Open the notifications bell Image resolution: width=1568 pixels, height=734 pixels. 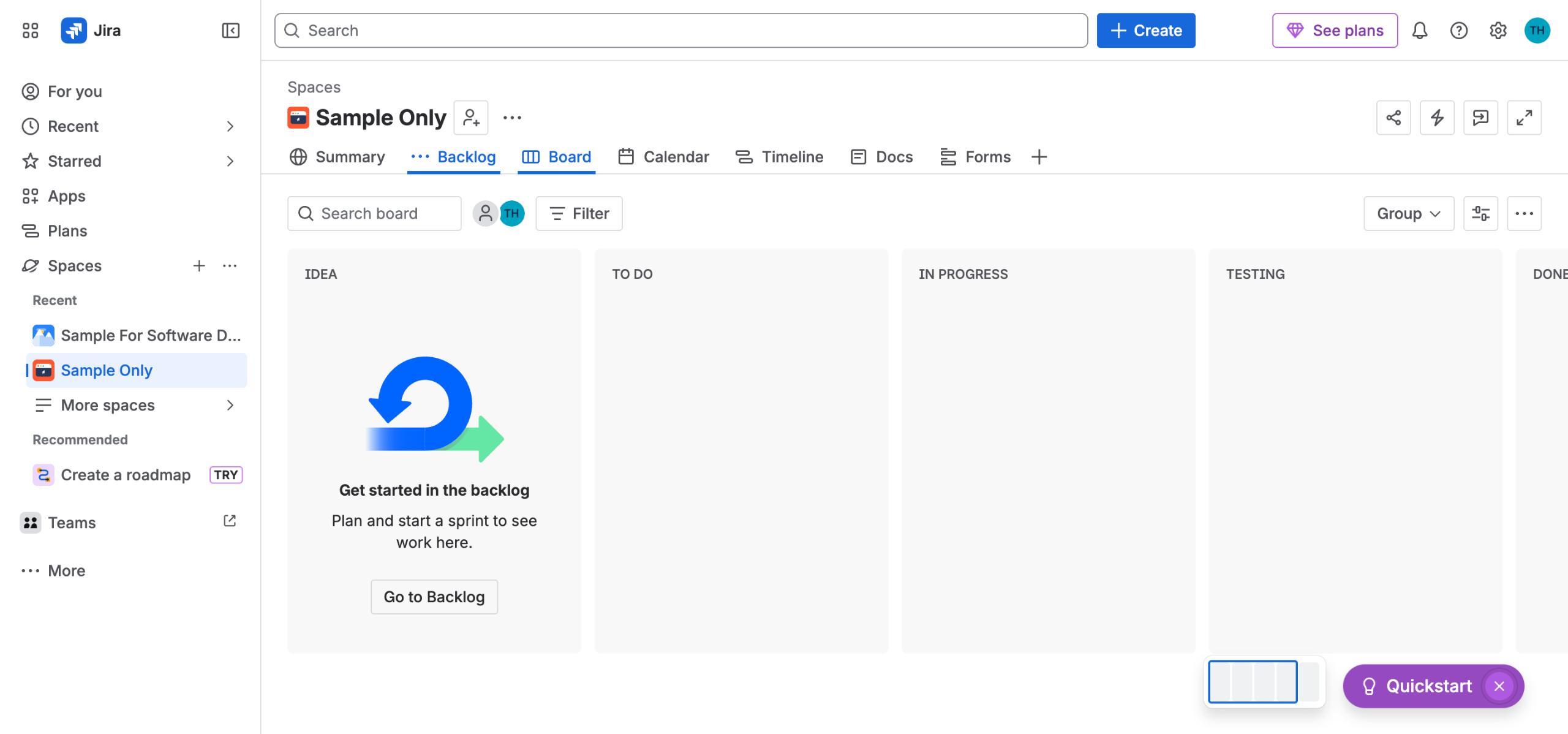(x=1420, y=30)
